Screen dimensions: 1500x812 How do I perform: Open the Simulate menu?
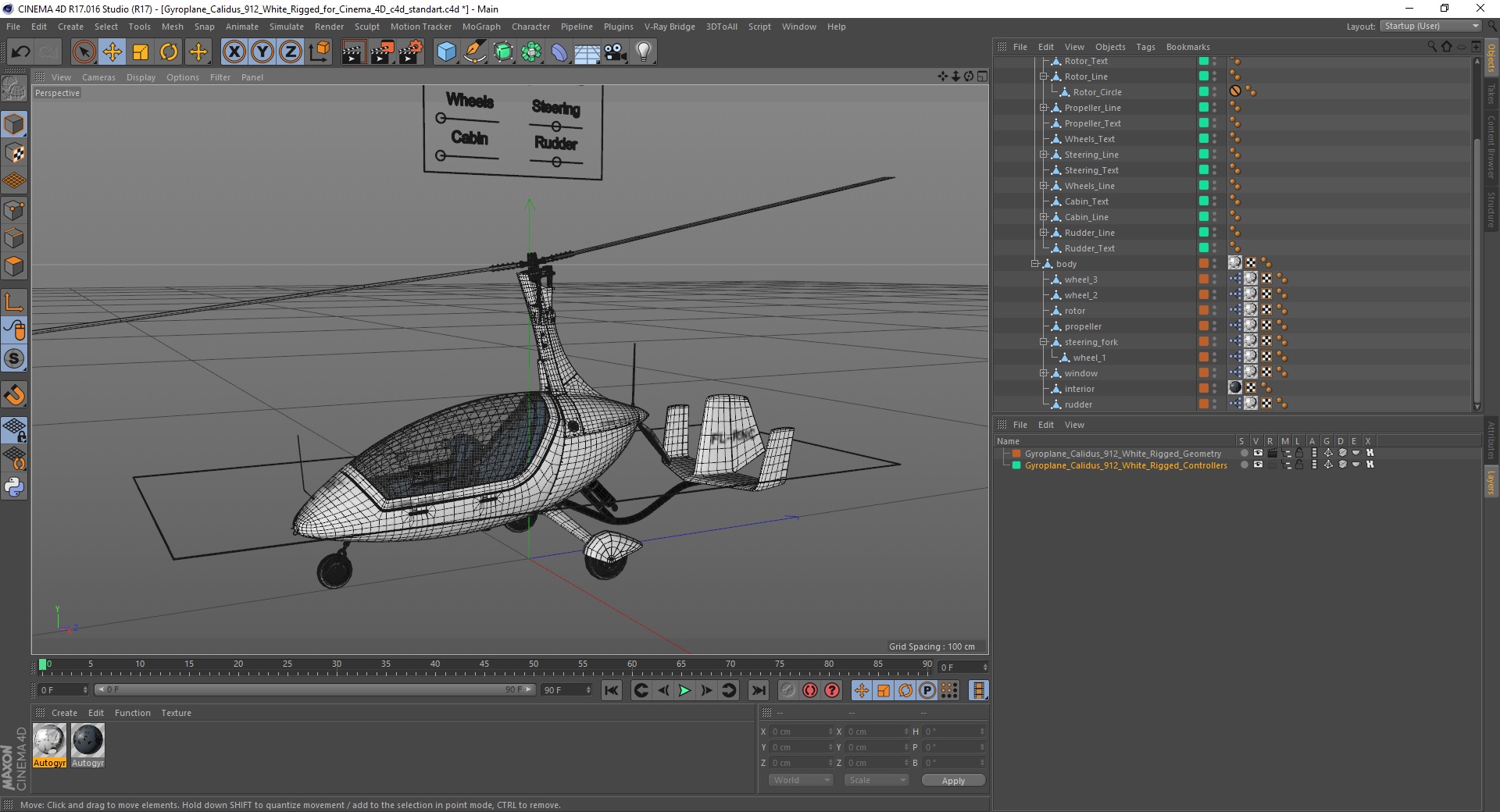(287, 27)
